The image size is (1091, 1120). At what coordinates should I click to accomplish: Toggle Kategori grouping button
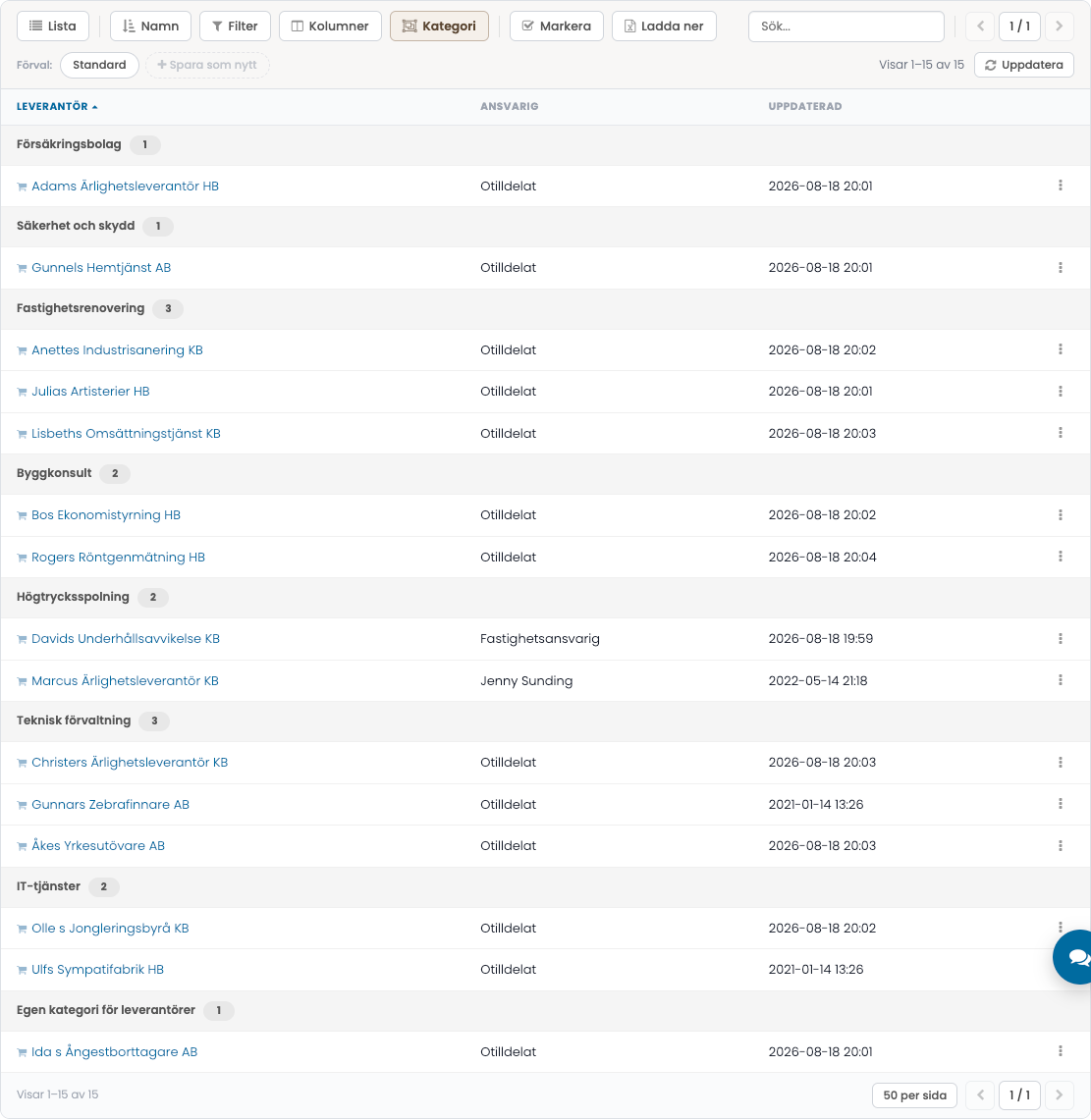point(439,27)
